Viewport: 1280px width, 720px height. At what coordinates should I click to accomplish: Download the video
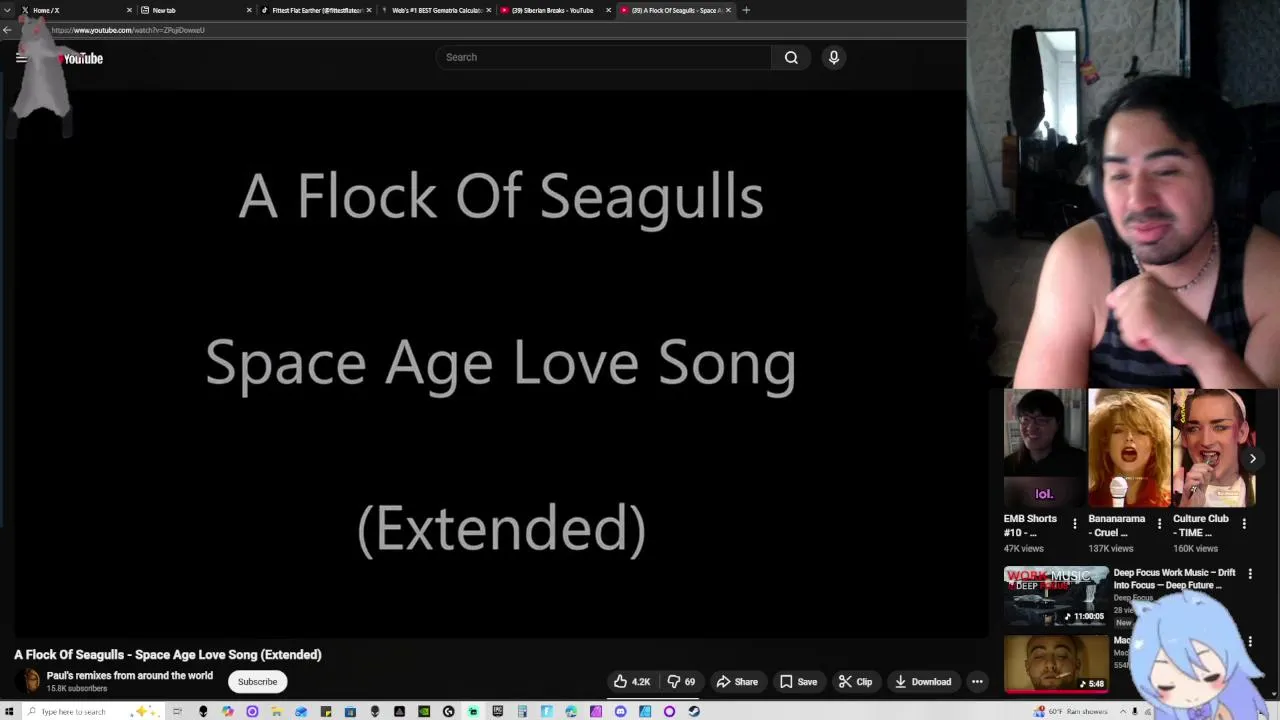(x=922, y=682)
